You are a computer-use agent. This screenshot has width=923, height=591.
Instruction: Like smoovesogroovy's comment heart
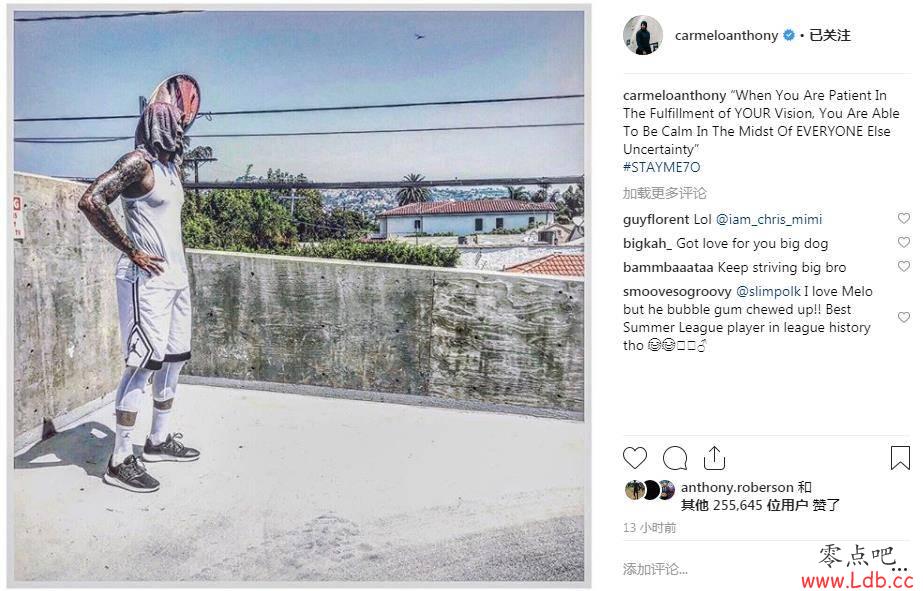[904, 317]
